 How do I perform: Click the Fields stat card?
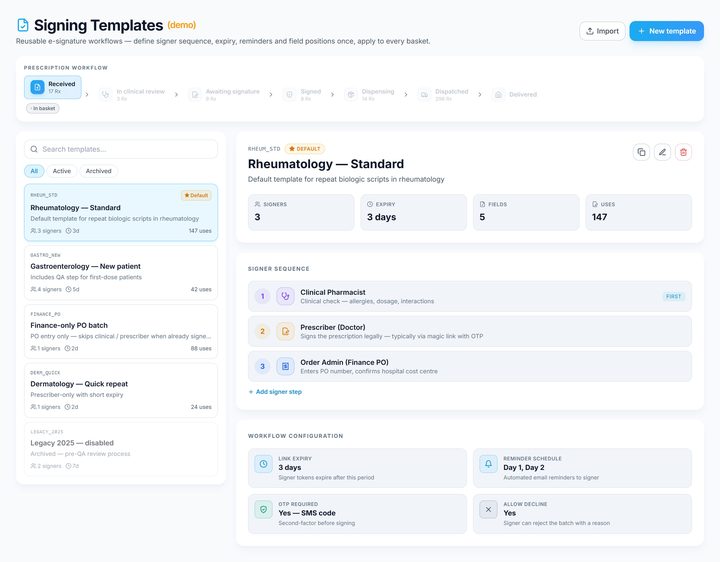(x=526, y=212)
